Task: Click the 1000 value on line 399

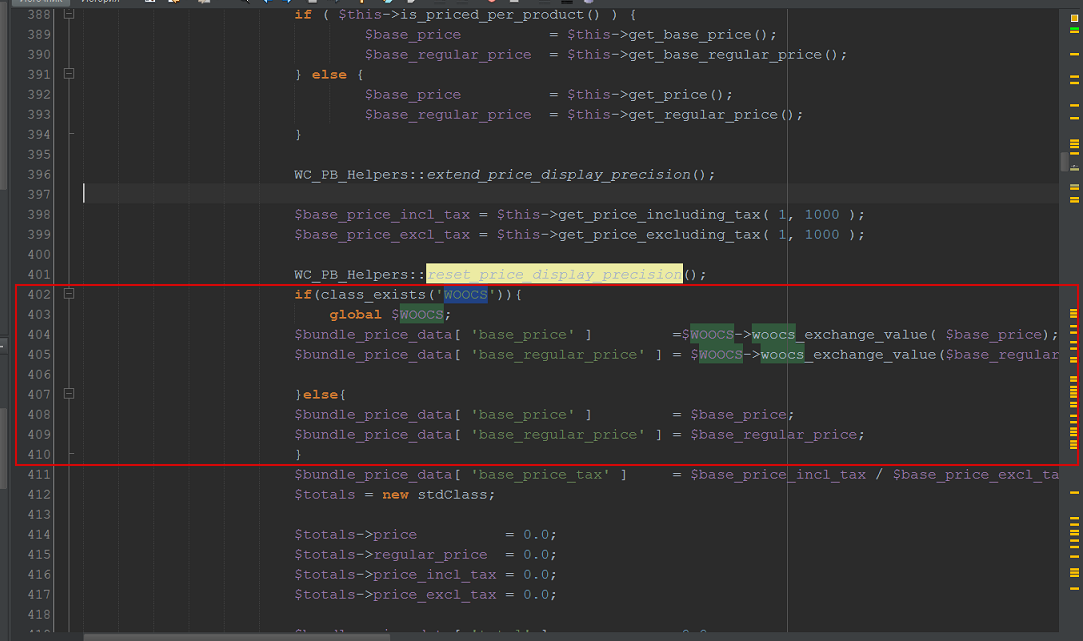Action: click(x=822, y=235)
